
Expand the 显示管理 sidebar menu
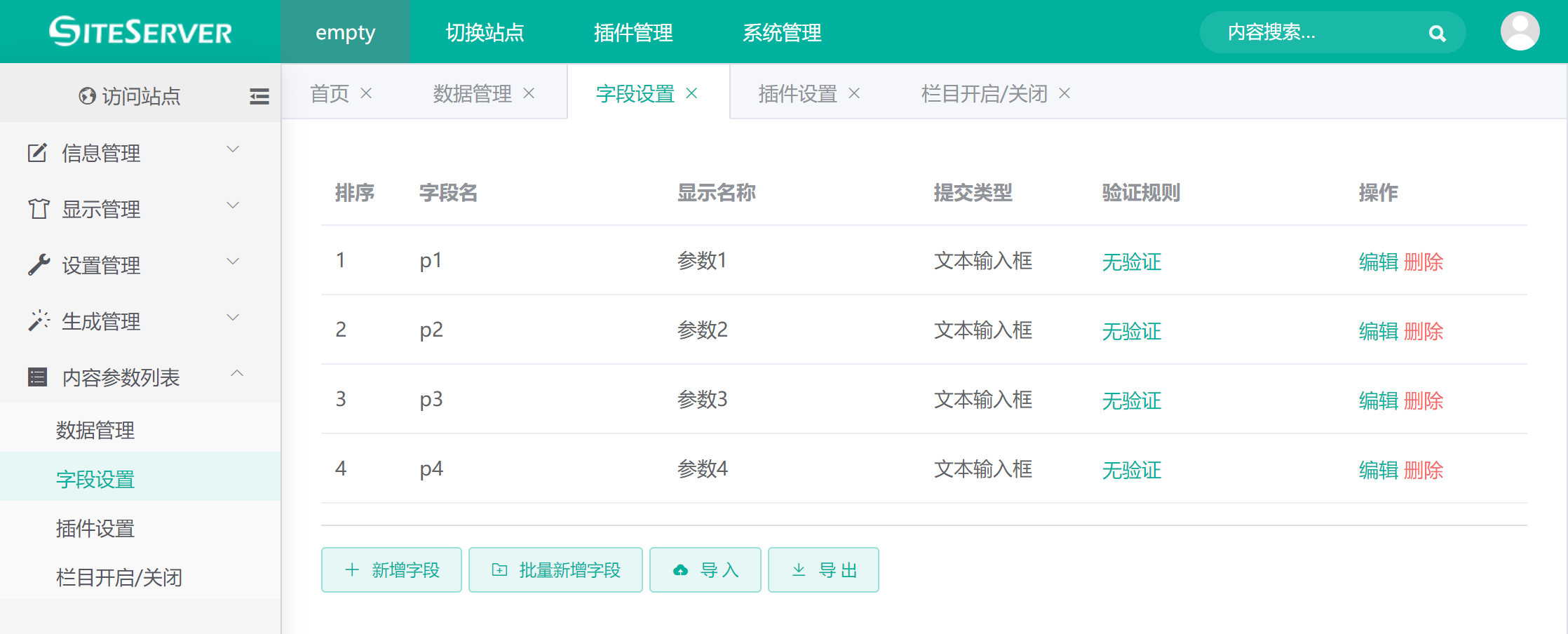coord(133,208)
